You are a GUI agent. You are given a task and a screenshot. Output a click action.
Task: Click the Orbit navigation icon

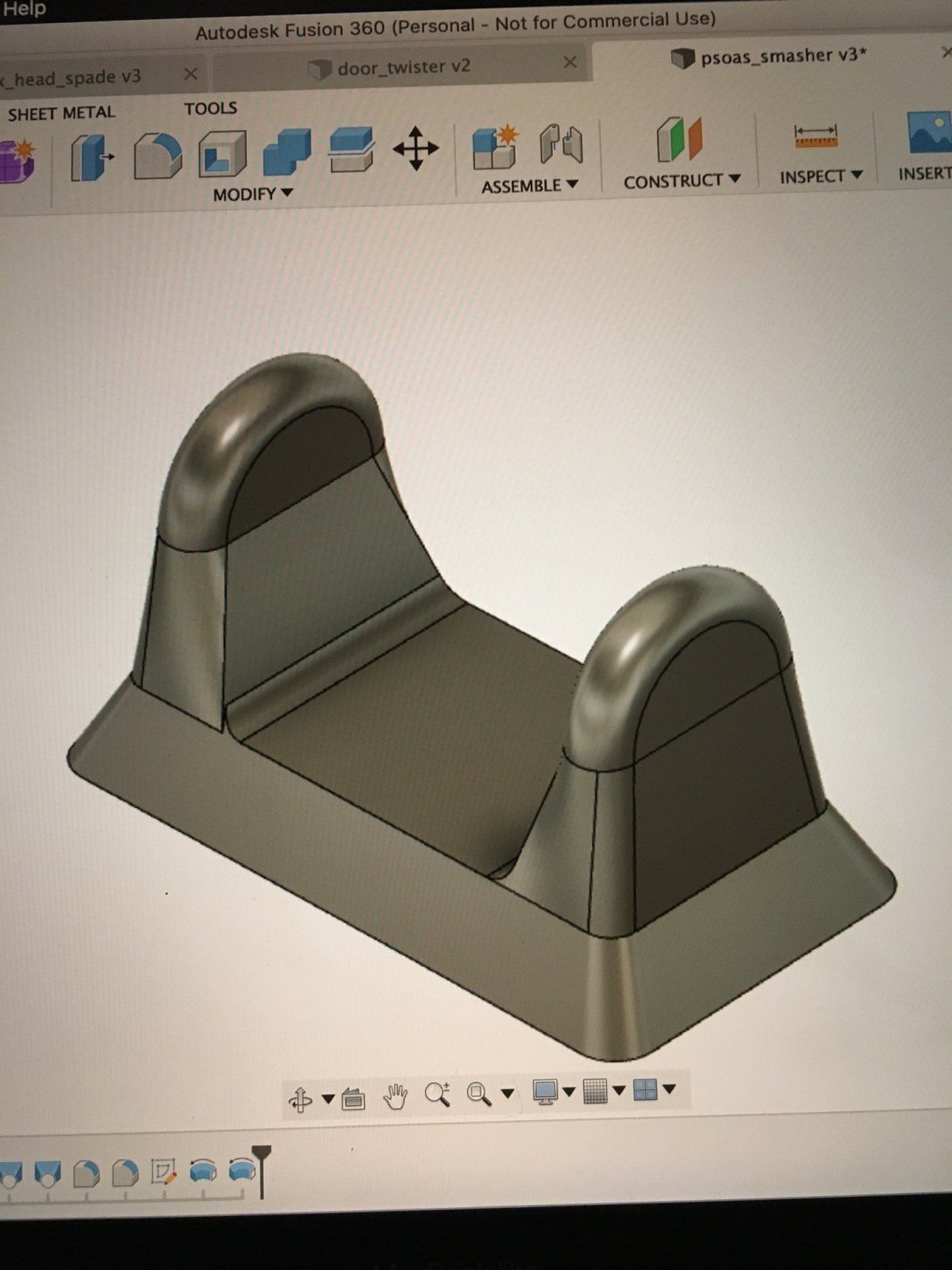(x=301, y=1100)
